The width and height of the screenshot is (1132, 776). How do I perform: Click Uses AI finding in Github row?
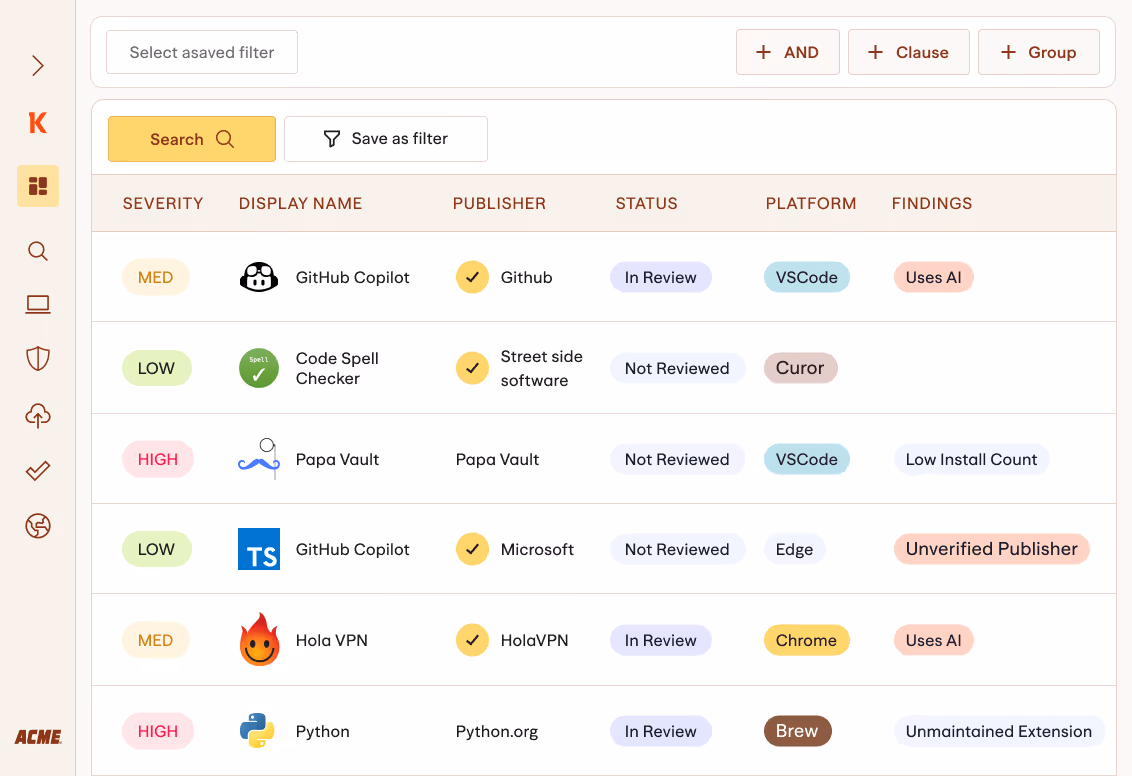pos(933,277)
